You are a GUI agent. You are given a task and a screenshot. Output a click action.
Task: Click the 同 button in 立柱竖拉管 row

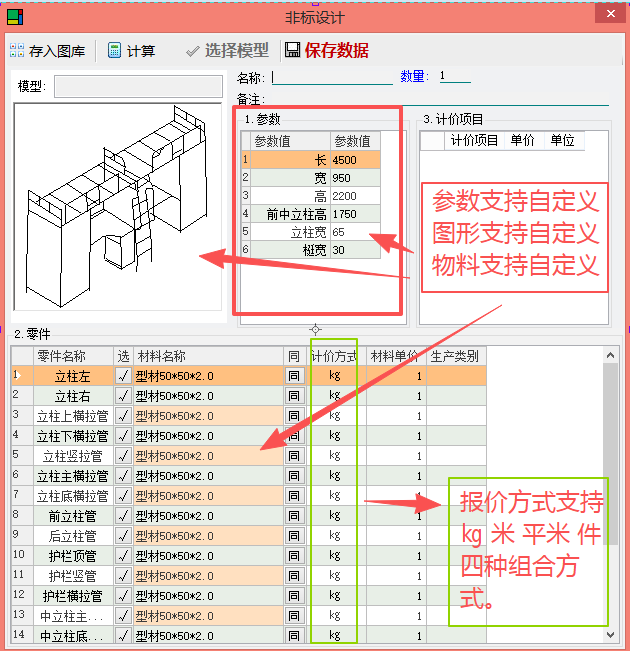294,456
